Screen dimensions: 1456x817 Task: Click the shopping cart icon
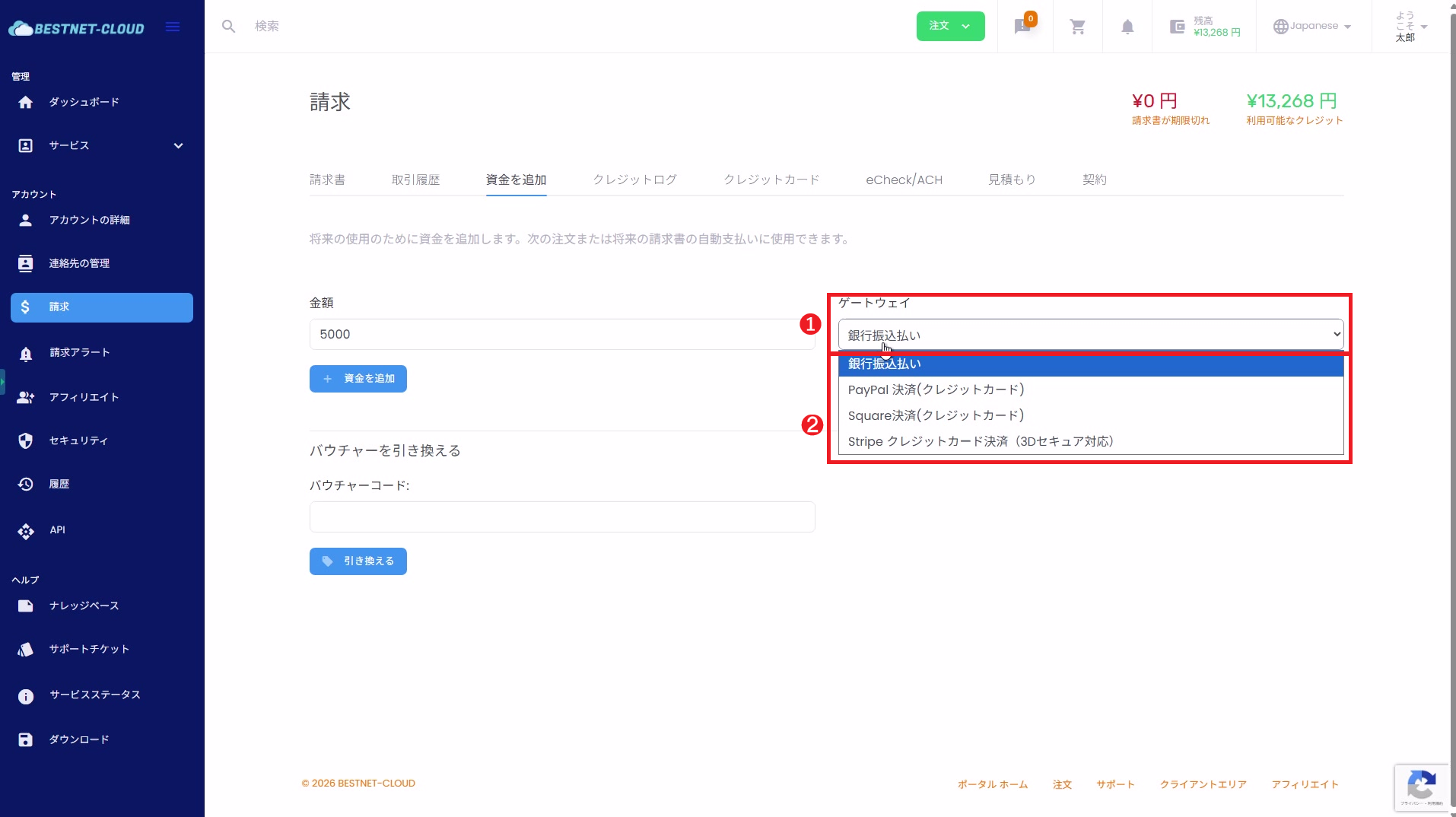point(1077,27)
